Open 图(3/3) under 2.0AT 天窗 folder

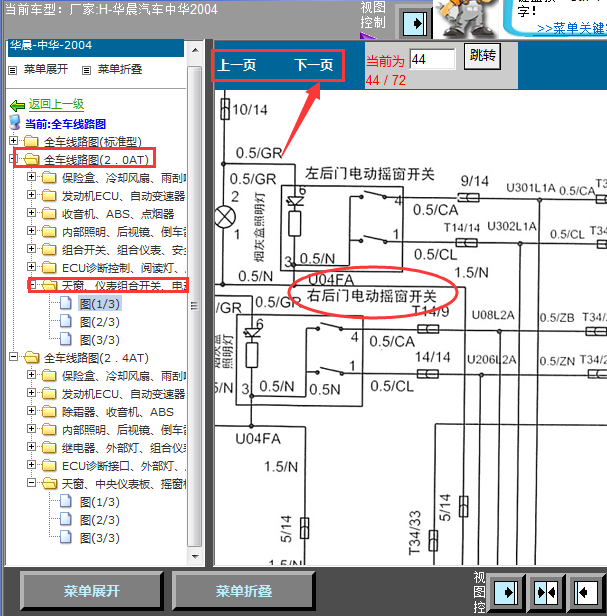click(x=99, y=340)
